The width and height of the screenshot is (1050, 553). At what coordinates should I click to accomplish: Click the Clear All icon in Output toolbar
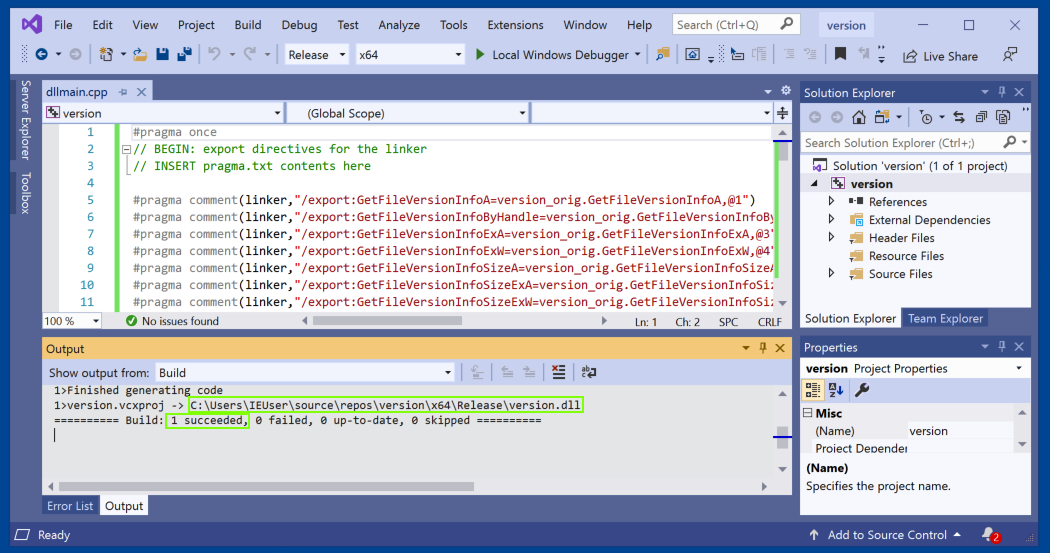558,372
